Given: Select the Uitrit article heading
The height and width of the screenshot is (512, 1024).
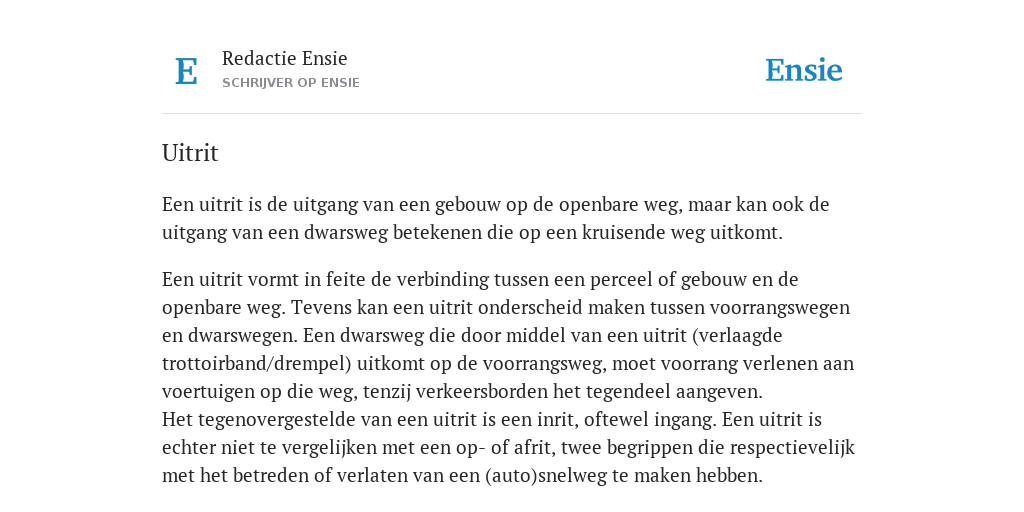Looking at the screenshot, I should click(x=190, y=153).
